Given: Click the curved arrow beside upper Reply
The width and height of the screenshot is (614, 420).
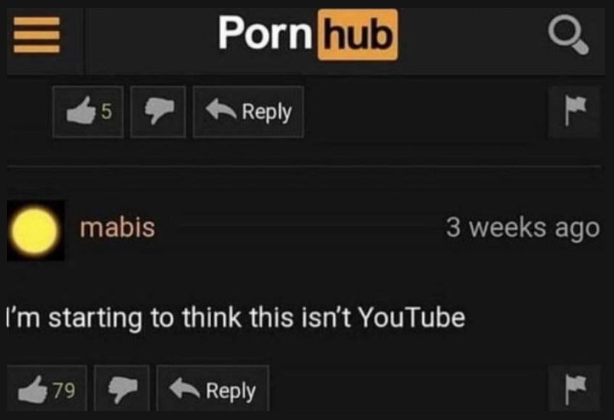Looking at the screenshot, I should coord(221,109).
